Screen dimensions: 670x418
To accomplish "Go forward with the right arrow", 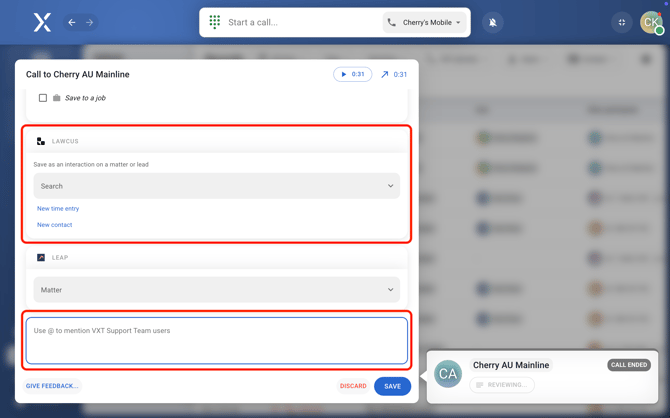I will click(x=89, y=22).
